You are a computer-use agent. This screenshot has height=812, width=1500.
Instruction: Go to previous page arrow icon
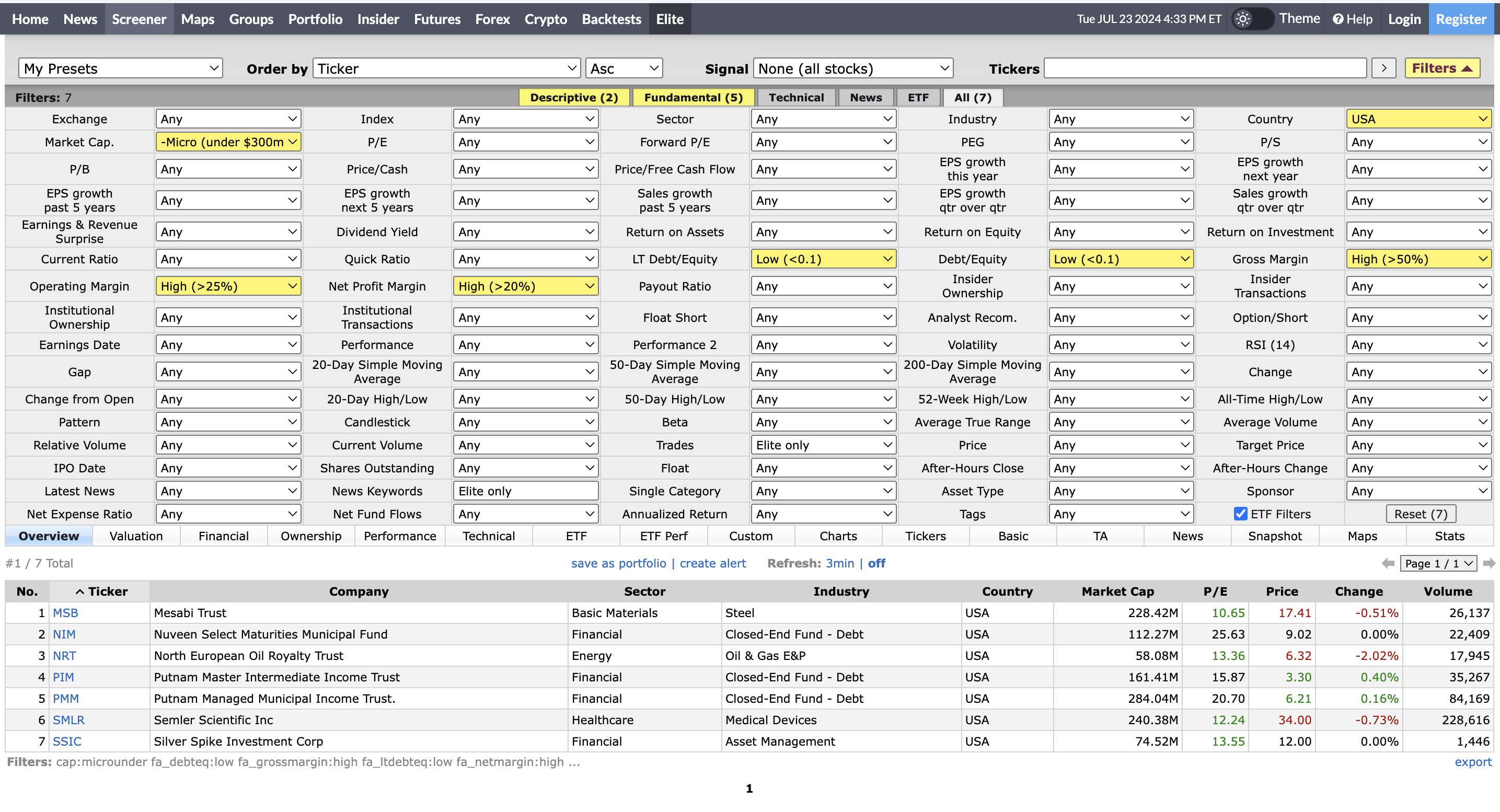pos(1388,563)
